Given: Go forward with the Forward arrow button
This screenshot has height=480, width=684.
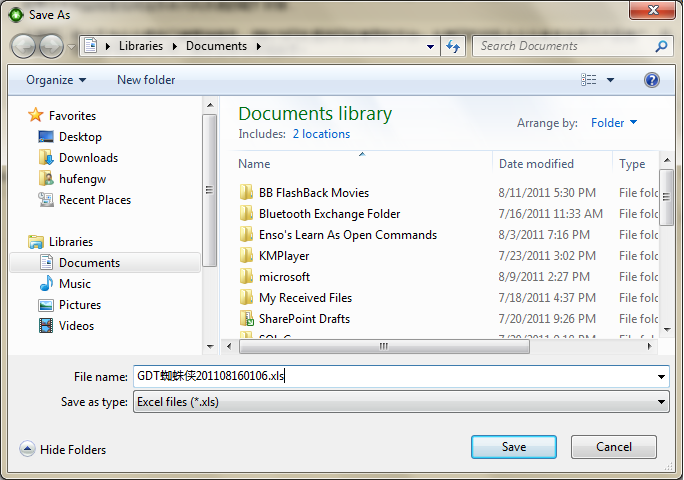Looking at the screenshot, I should click(x=51, y=46).
